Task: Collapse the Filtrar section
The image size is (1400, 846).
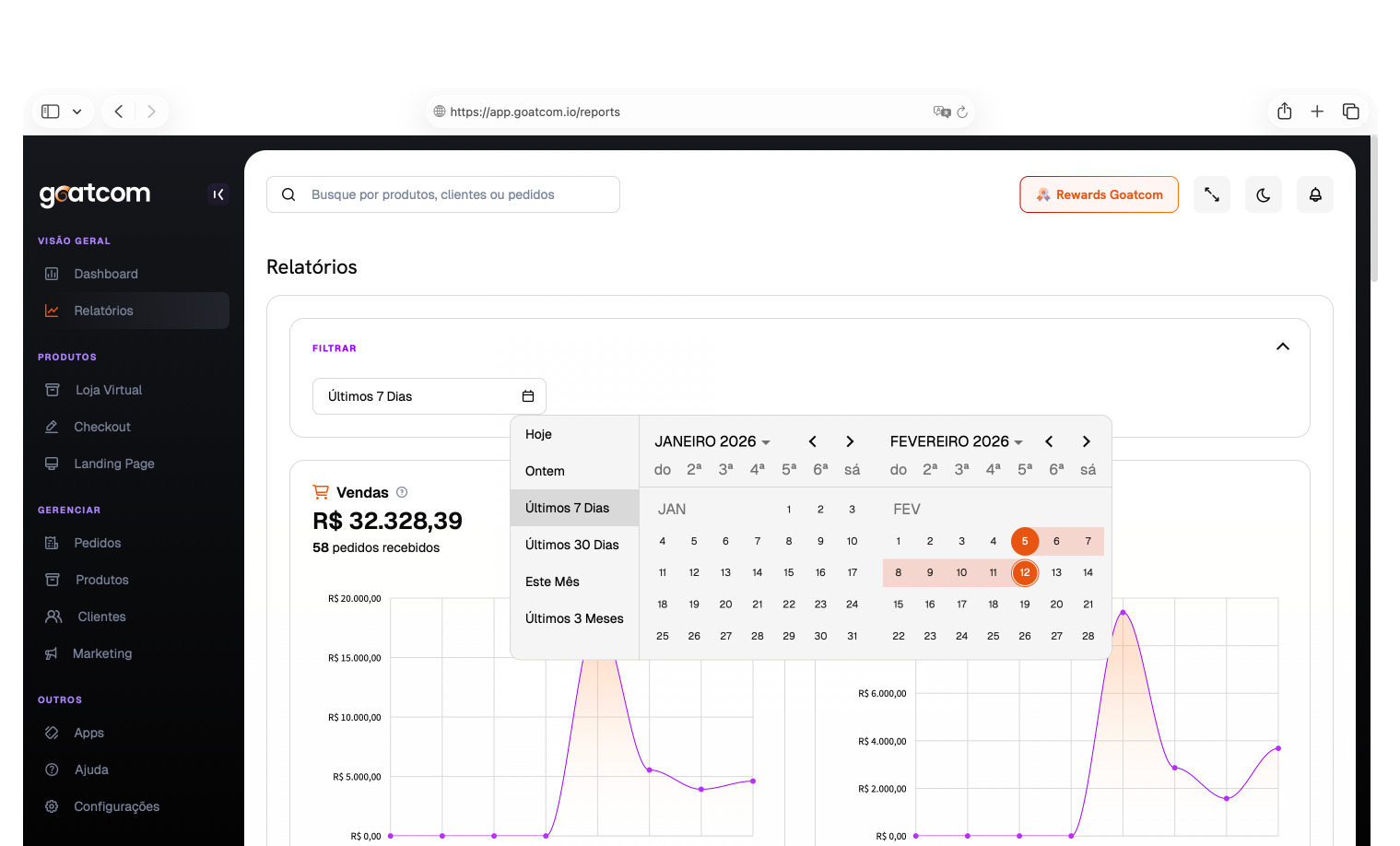Action: tap(1282, 347)
